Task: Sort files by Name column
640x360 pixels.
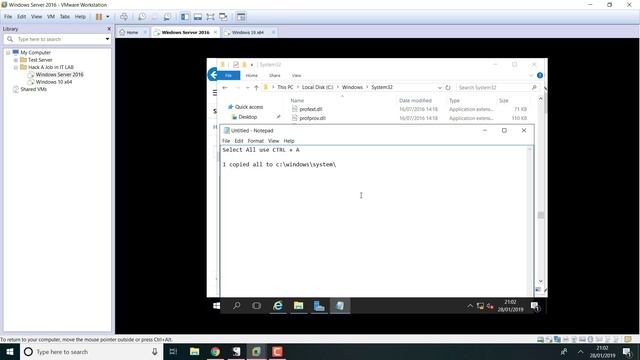Action: tap(297, 100)
